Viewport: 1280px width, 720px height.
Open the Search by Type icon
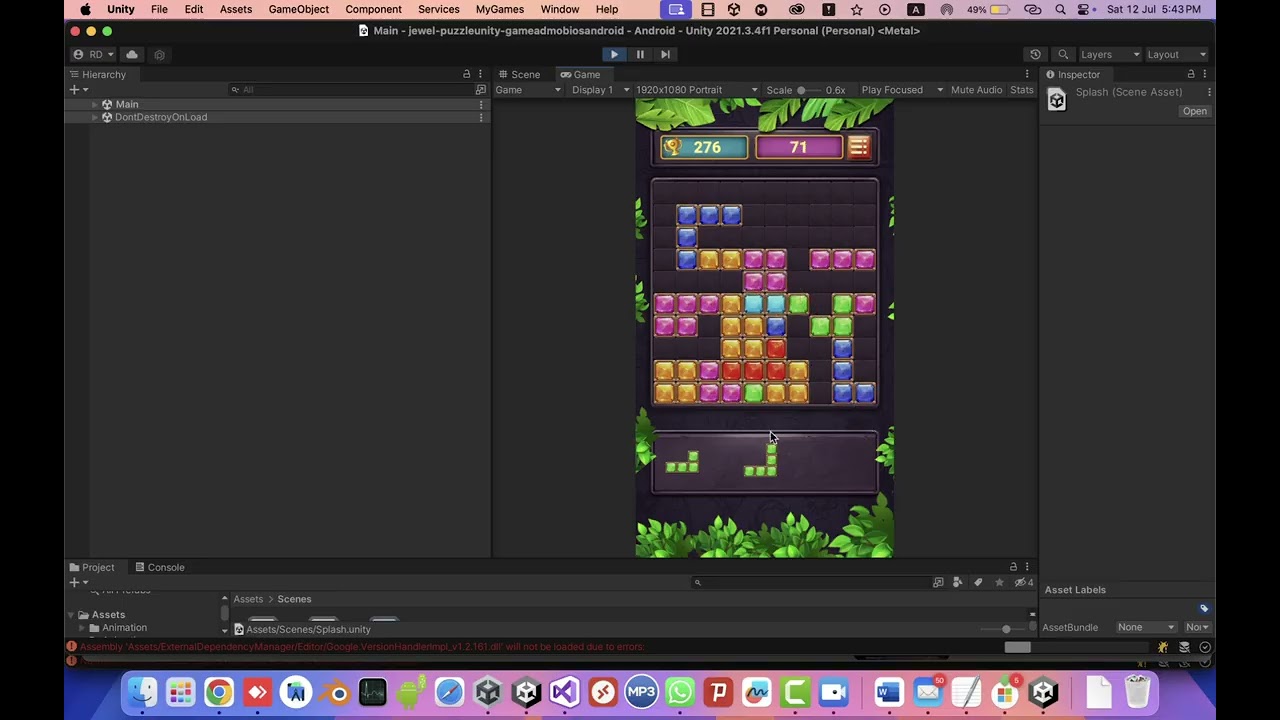(x=958, y=582)
